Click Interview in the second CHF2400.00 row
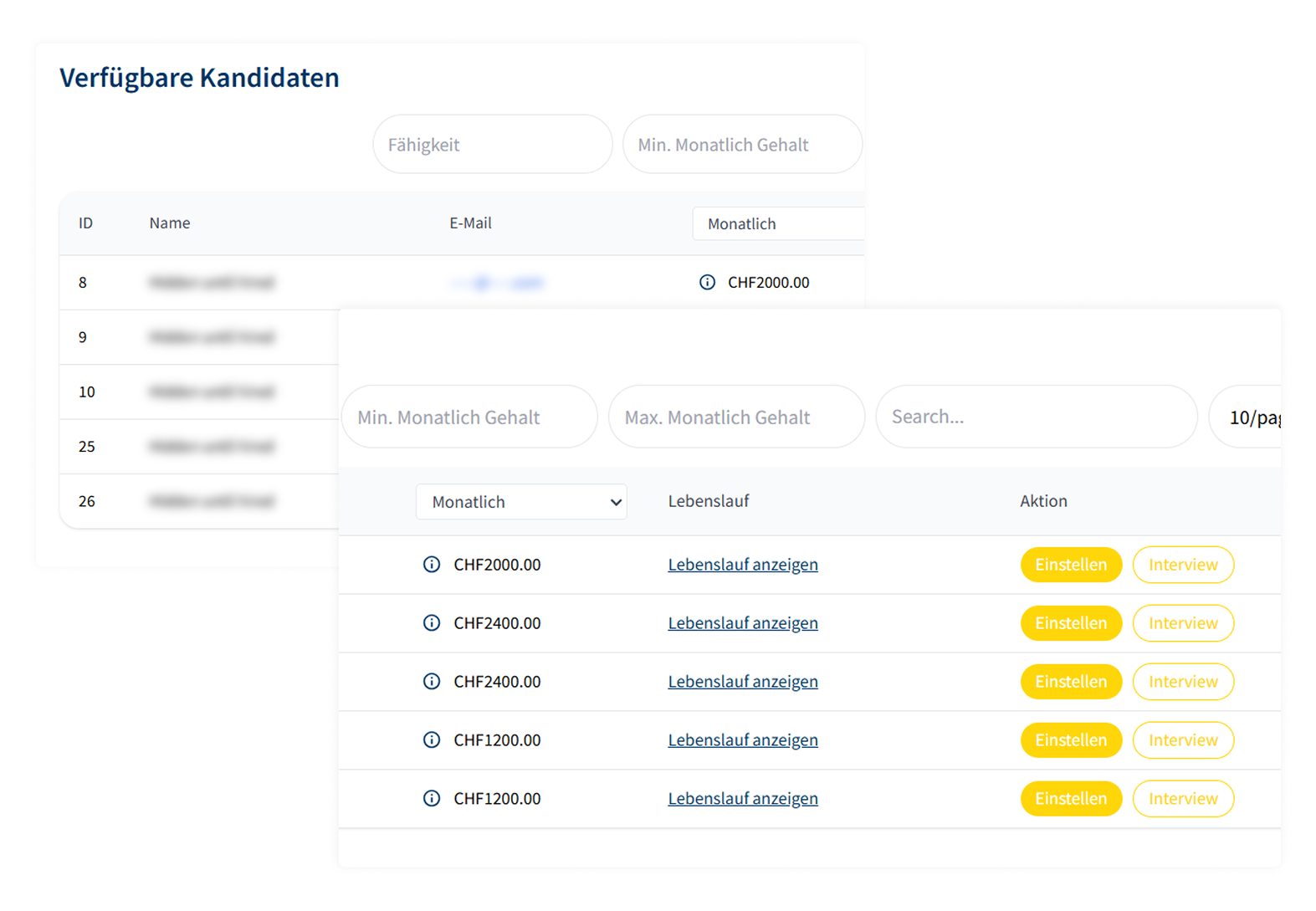The image size is (1316, 911). click(1183, 682)
